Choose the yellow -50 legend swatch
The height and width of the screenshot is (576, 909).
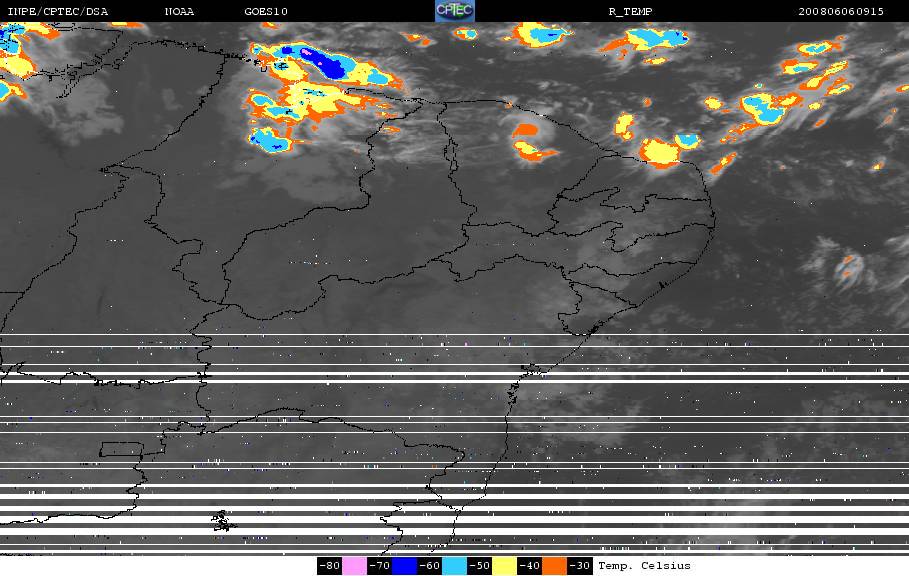click(504, 566)
